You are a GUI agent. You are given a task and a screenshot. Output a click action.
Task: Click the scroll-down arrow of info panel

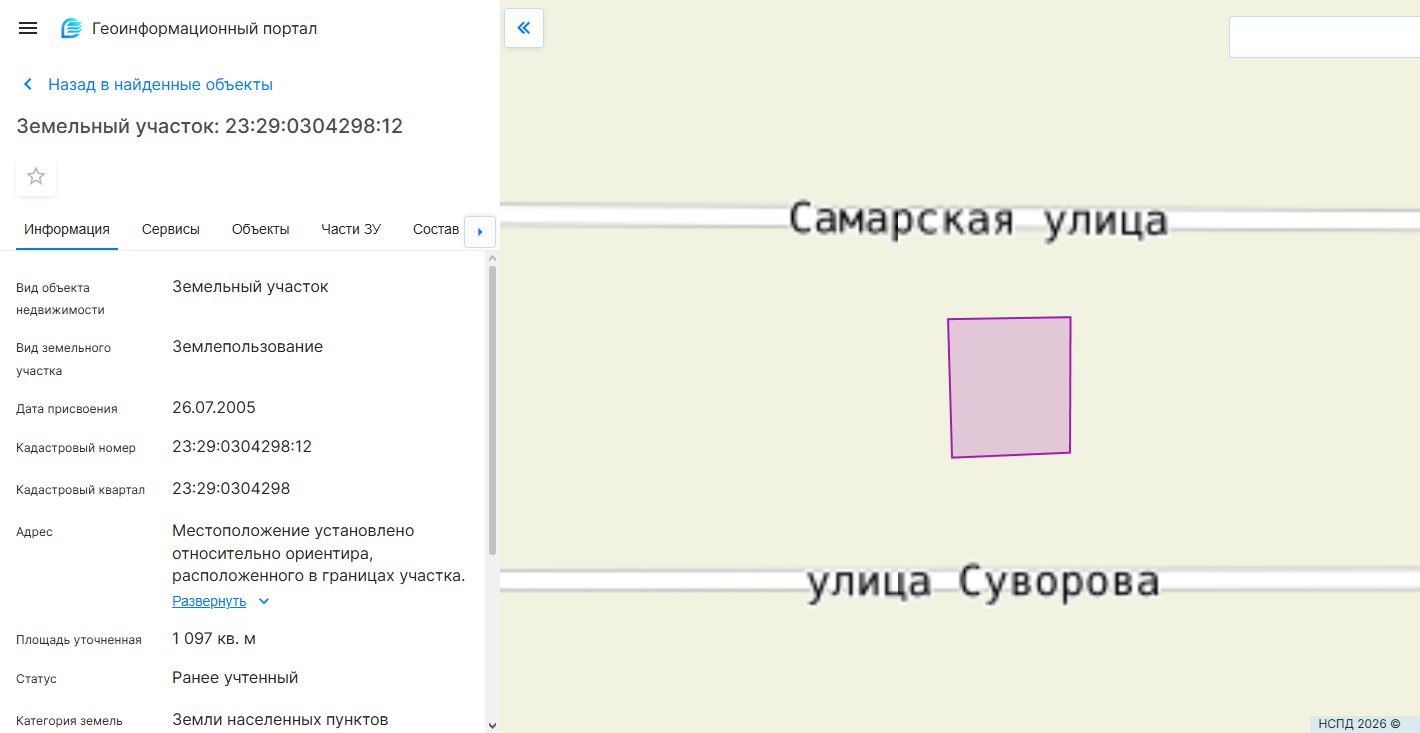492,724
